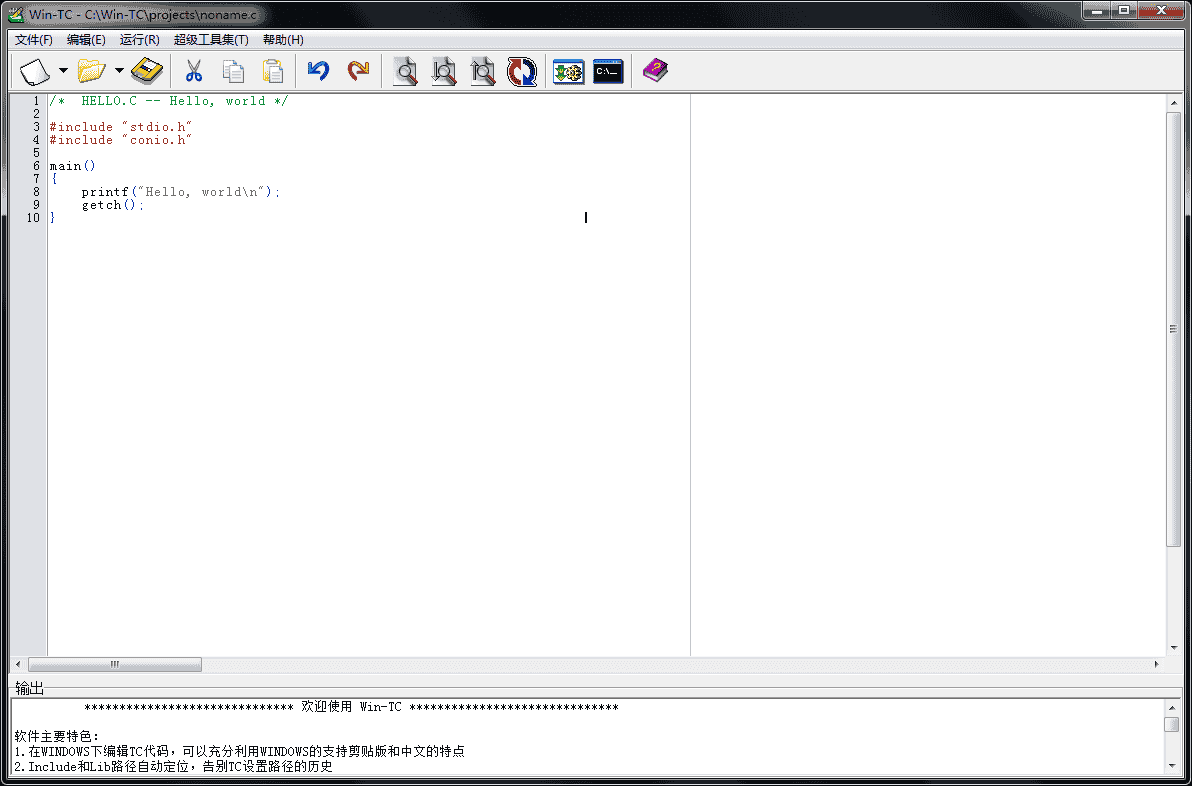Open the 超级工具集(T) menu

211,40
